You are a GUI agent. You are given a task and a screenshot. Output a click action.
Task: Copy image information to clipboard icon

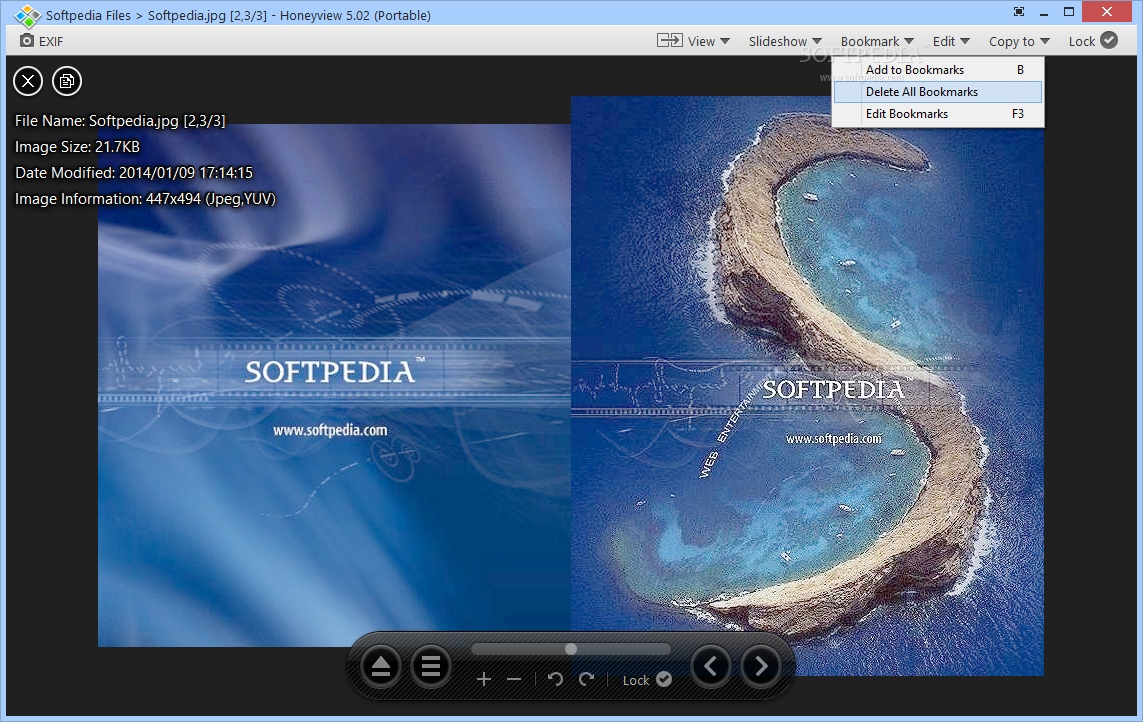click(66, 81)
